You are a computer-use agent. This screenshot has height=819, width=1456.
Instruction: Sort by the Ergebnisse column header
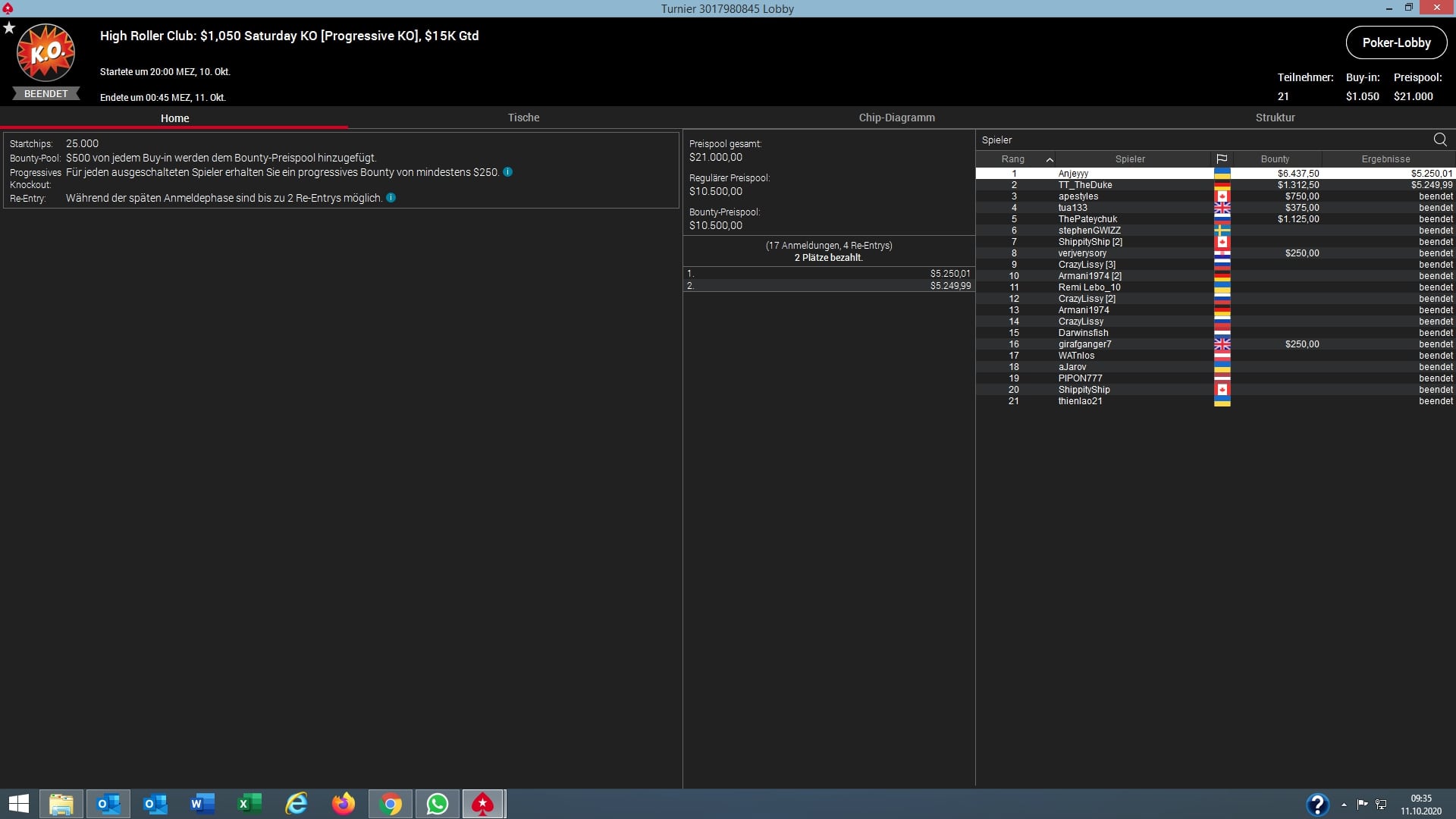pos(1385,159)
